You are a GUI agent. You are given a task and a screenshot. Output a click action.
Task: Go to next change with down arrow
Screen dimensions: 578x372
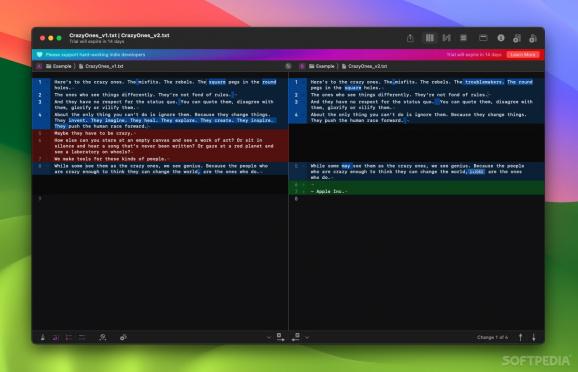pyautogui.click(x=533, y=337)
